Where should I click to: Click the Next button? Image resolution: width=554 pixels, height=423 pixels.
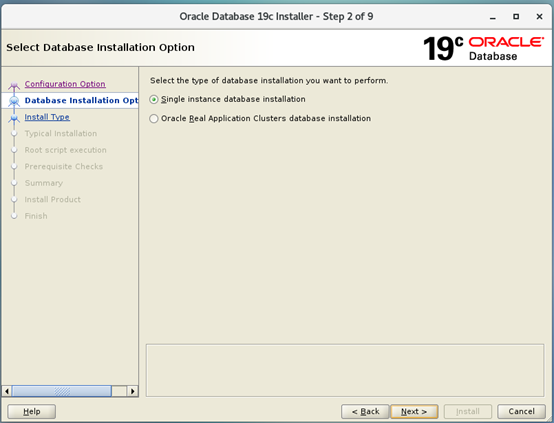pyautogui.click(x=414, y=411)
